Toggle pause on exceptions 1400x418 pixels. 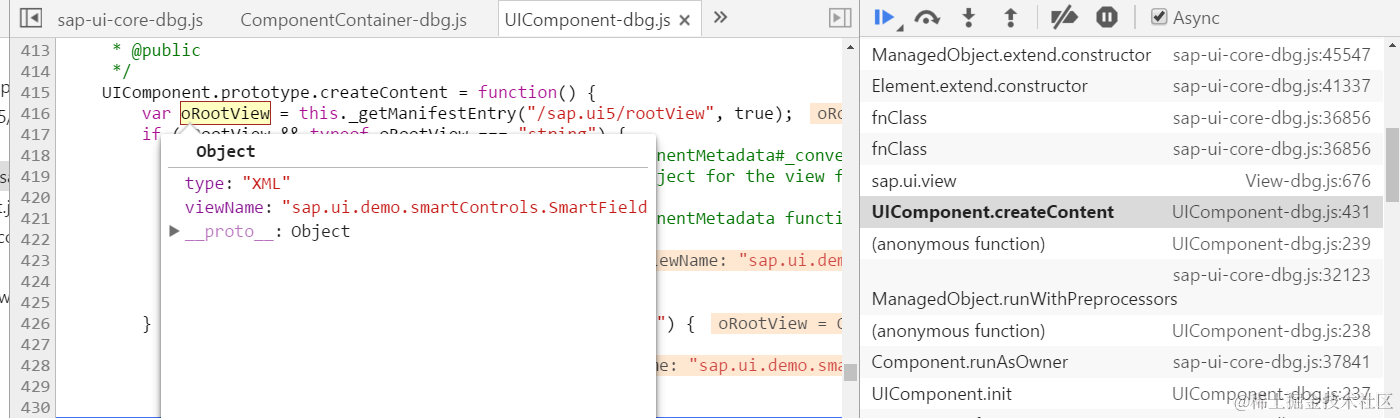[x=1106, y=17]
